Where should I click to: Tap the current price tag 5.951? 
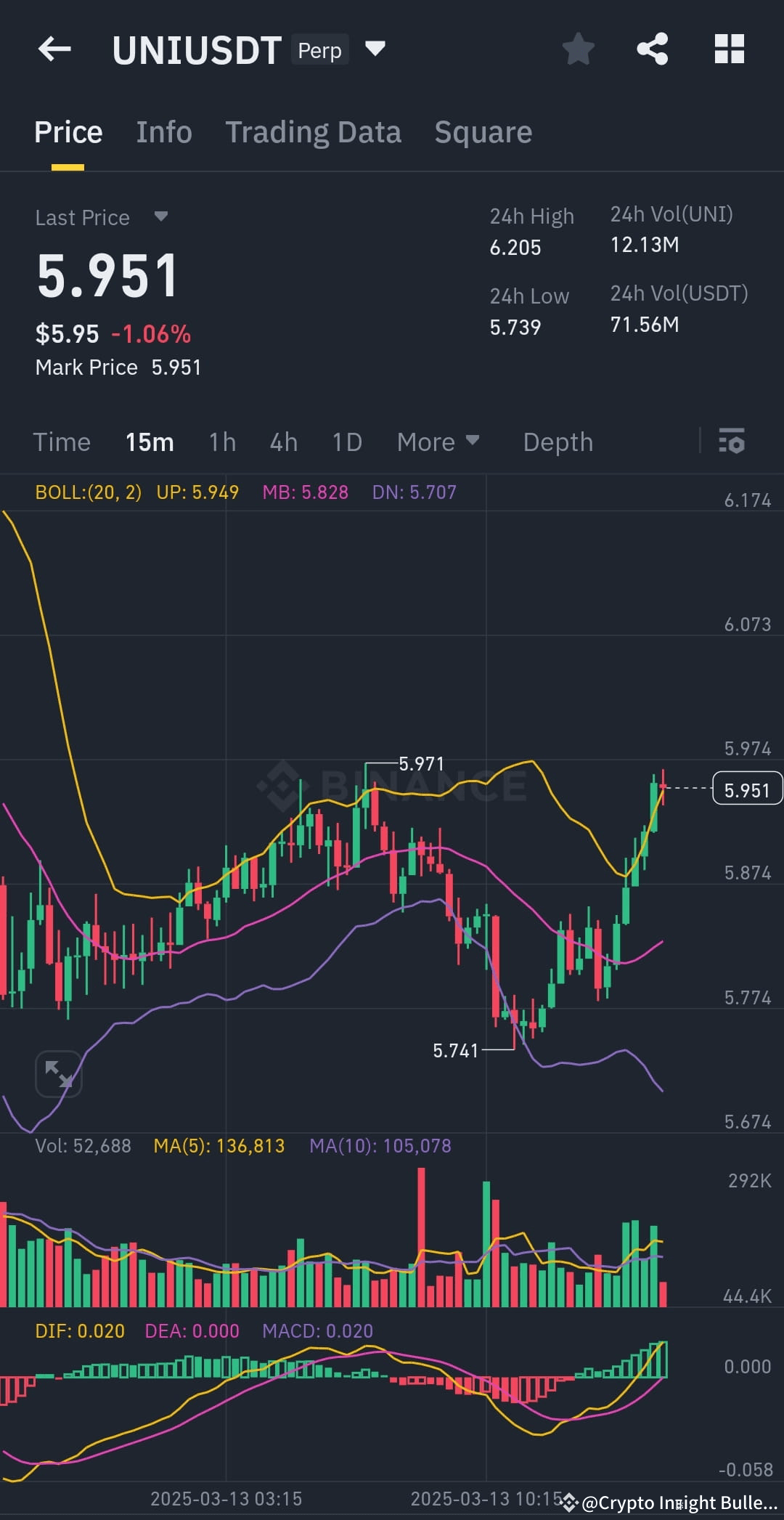pyautogui.click(x=748, y=789)
